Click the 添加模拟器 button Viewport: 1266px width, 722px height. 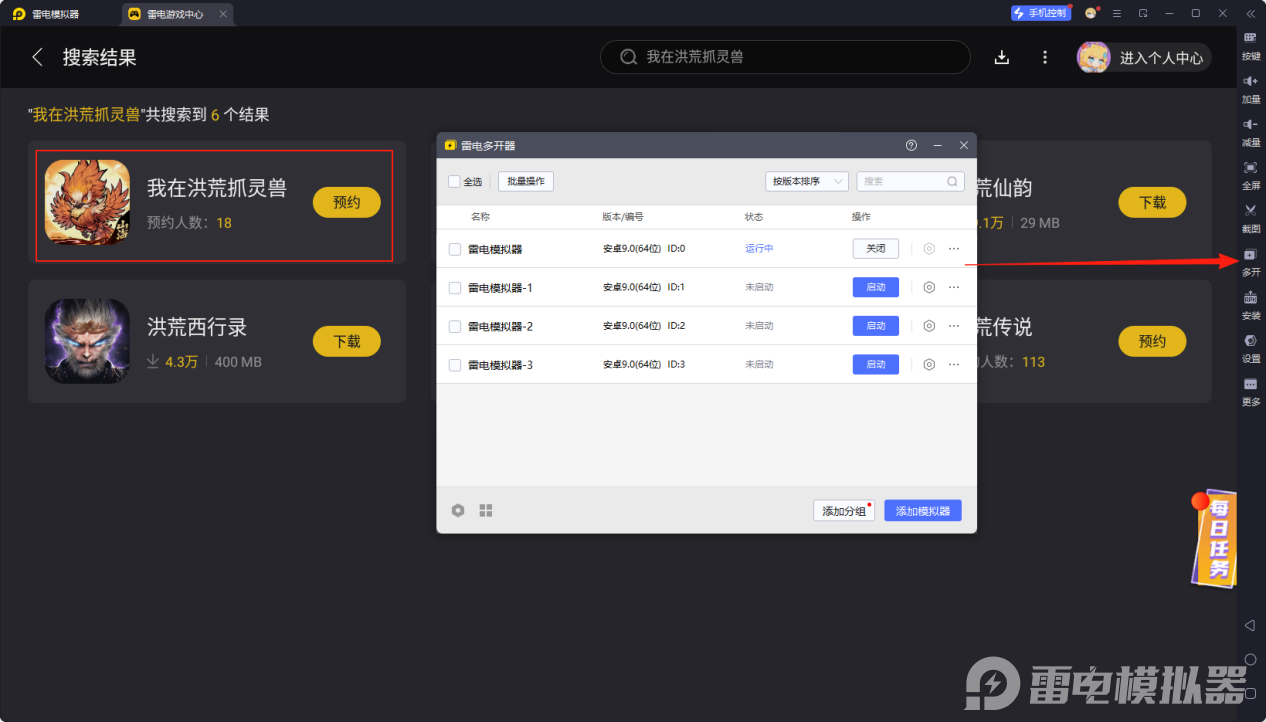click(x=923, y=511)
